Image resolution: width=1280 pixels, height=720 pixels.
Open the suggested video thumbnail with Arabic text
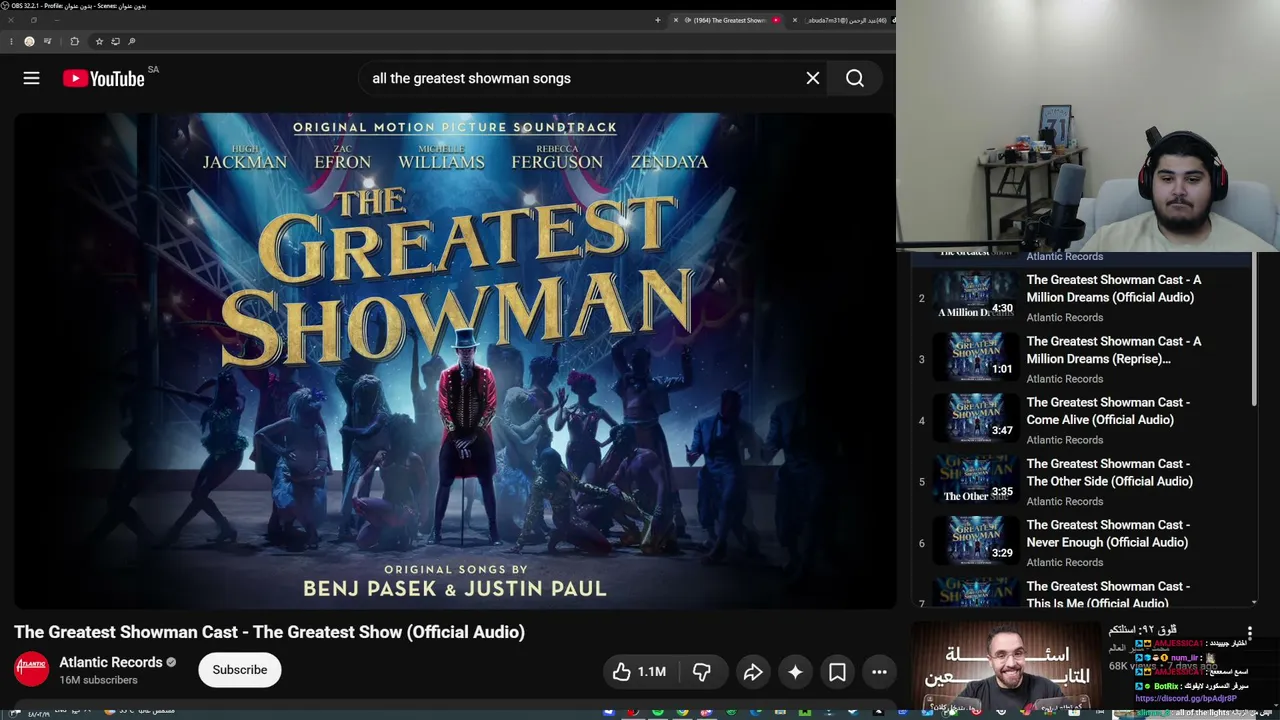pos(1006,668)
